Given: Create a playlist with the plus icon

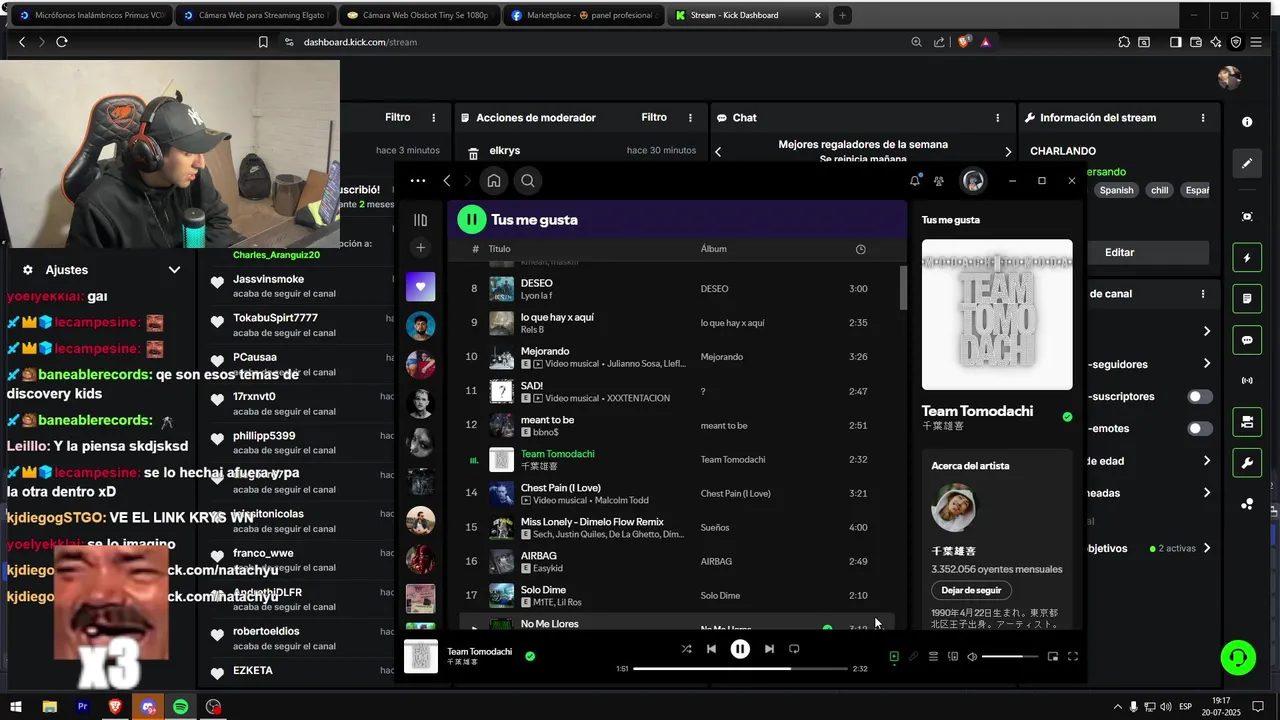Looking at the screenshot, I should coord(421,248).
